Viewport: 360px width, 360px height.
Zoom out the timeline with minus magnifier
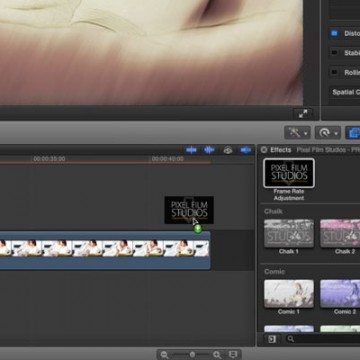point(164,354)
